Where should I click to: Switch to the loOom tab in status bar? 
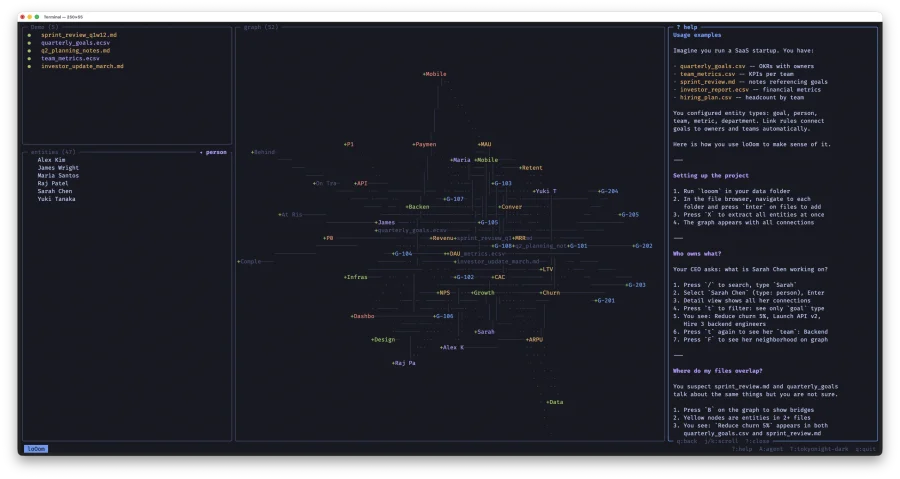click(36, 449)
